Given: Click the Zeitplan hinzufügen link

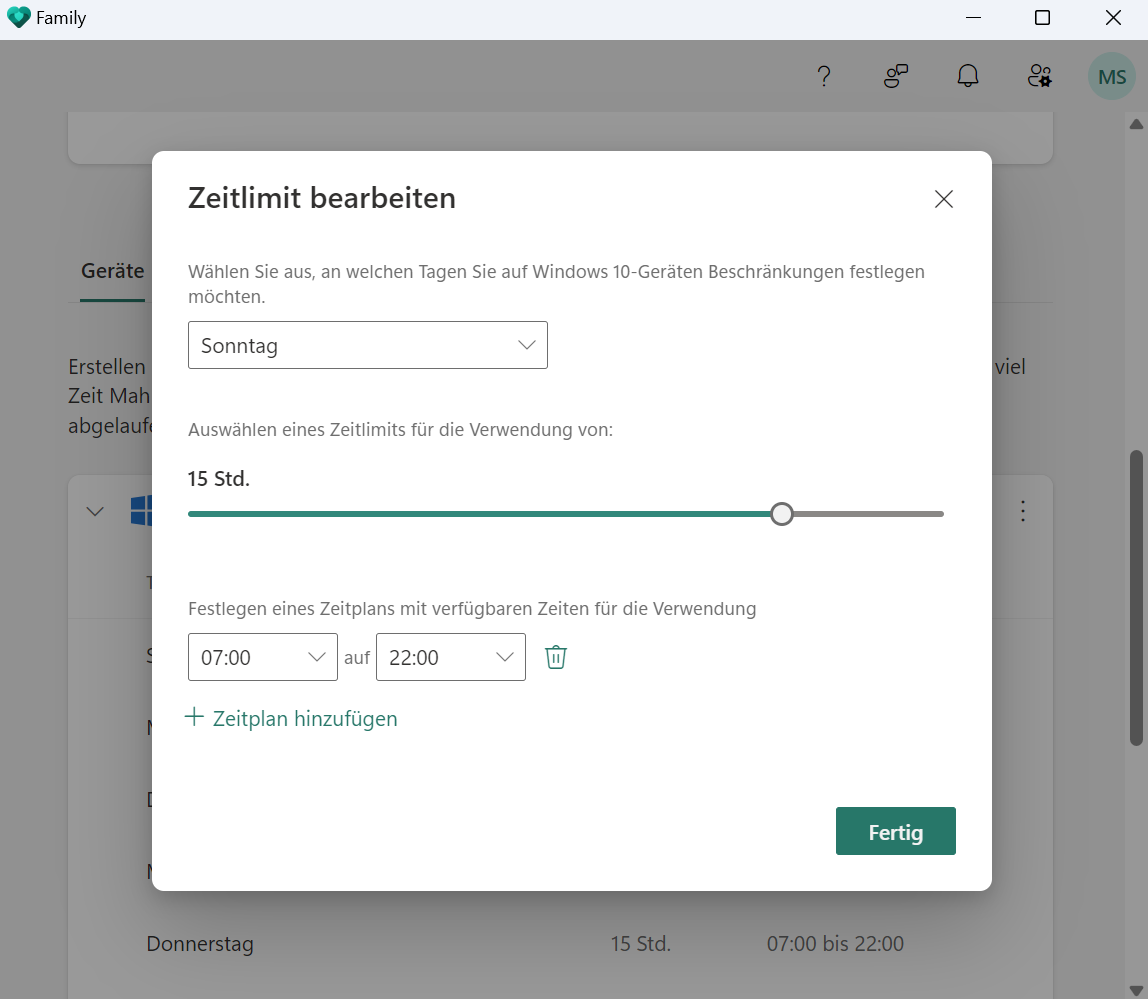Looking at the screenshot, I should (303, 718).
